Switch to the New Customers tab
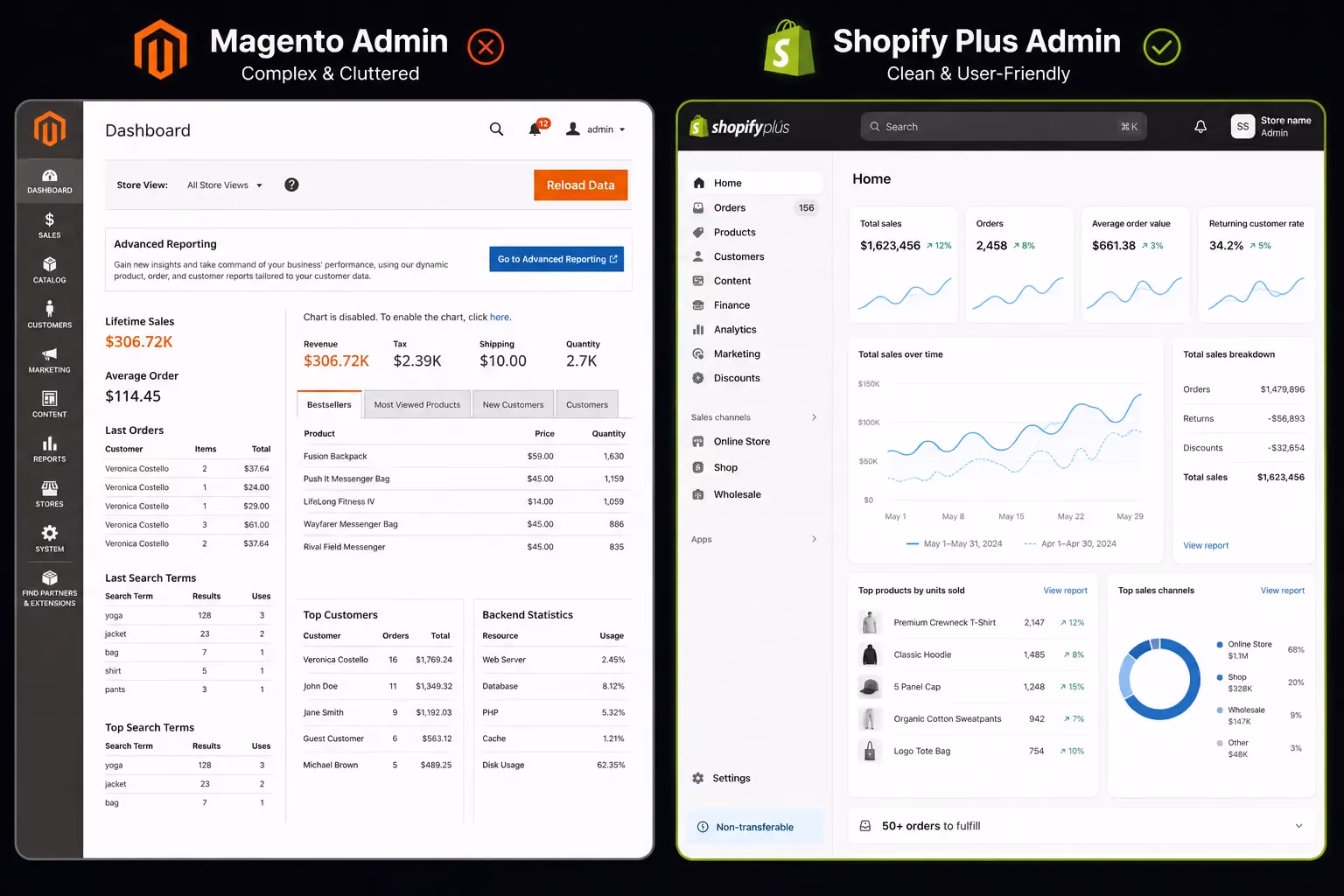The width and height of the screenshot is (1344, 896). coord(513,404)
